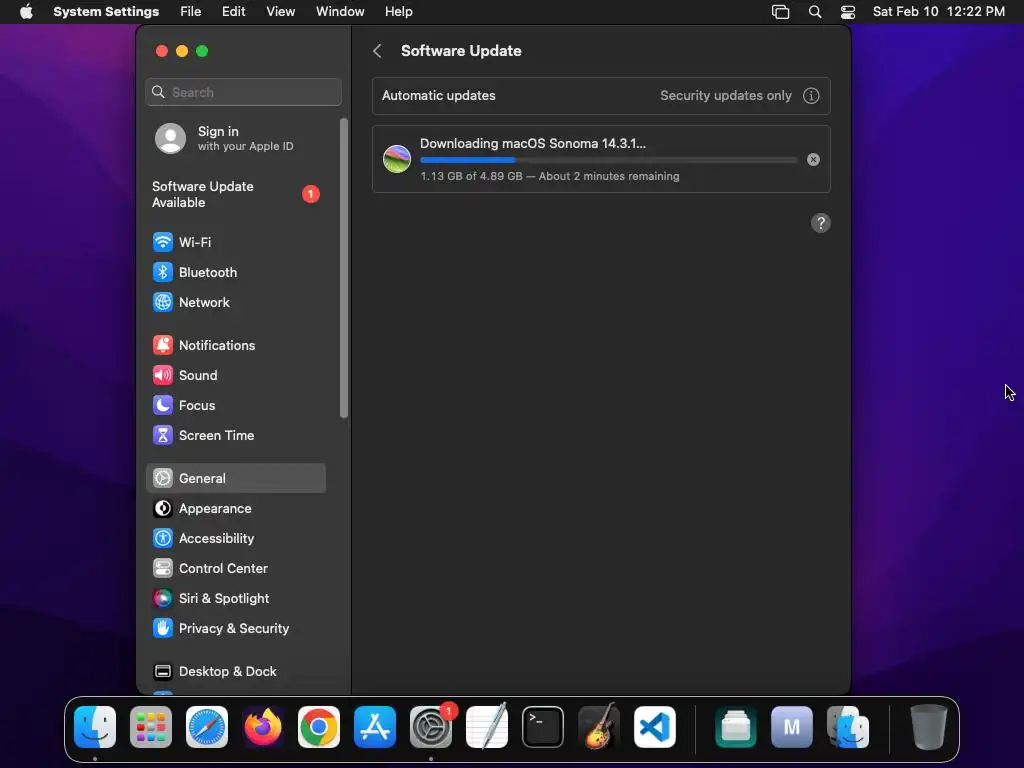Click 'Downloading macOS Sonoma 14.3.1...' text
Image resolution: width=1024 pixels, height=768 pixels.
(x=532, y=144)
